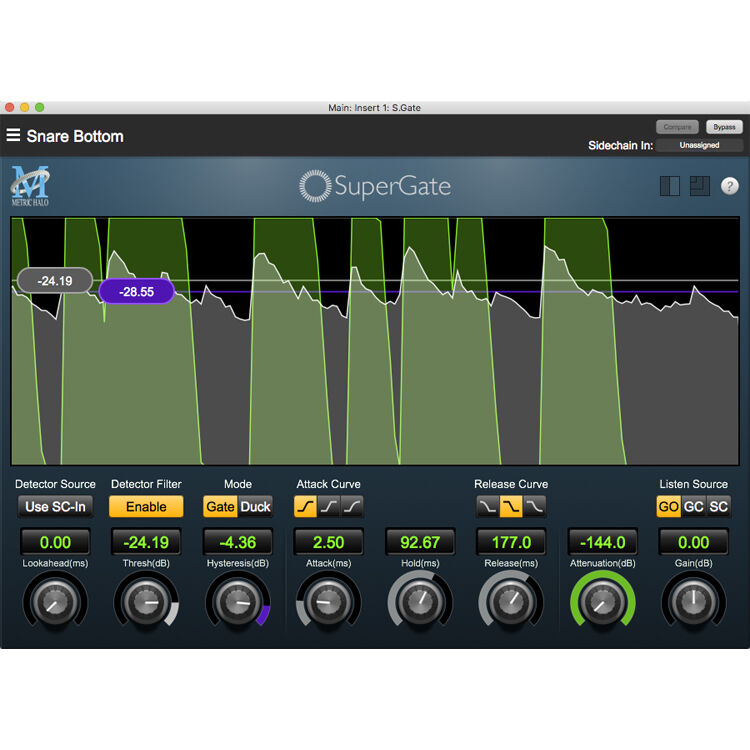Open the help question mark
This screenshot has height=750, width=750.
[x=729, y=186]
